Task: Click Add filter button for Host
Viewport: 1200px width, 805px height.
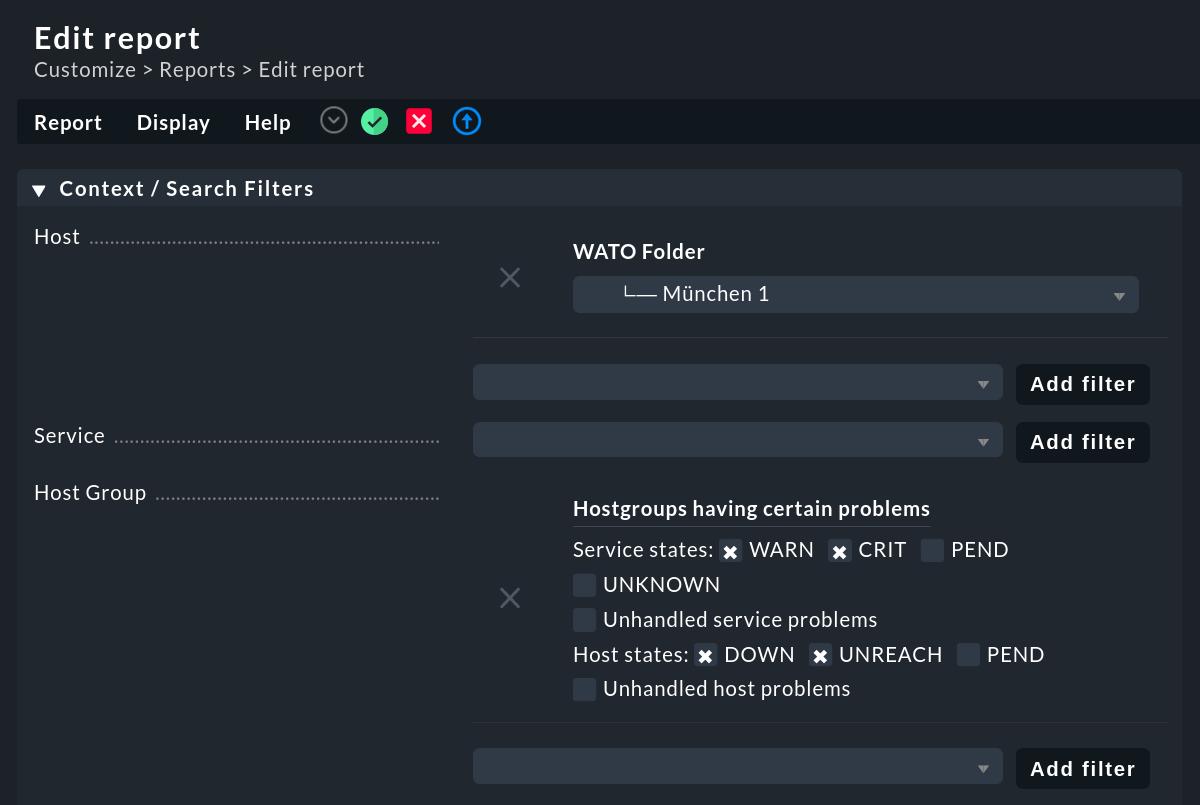Action: point(1083,384)
